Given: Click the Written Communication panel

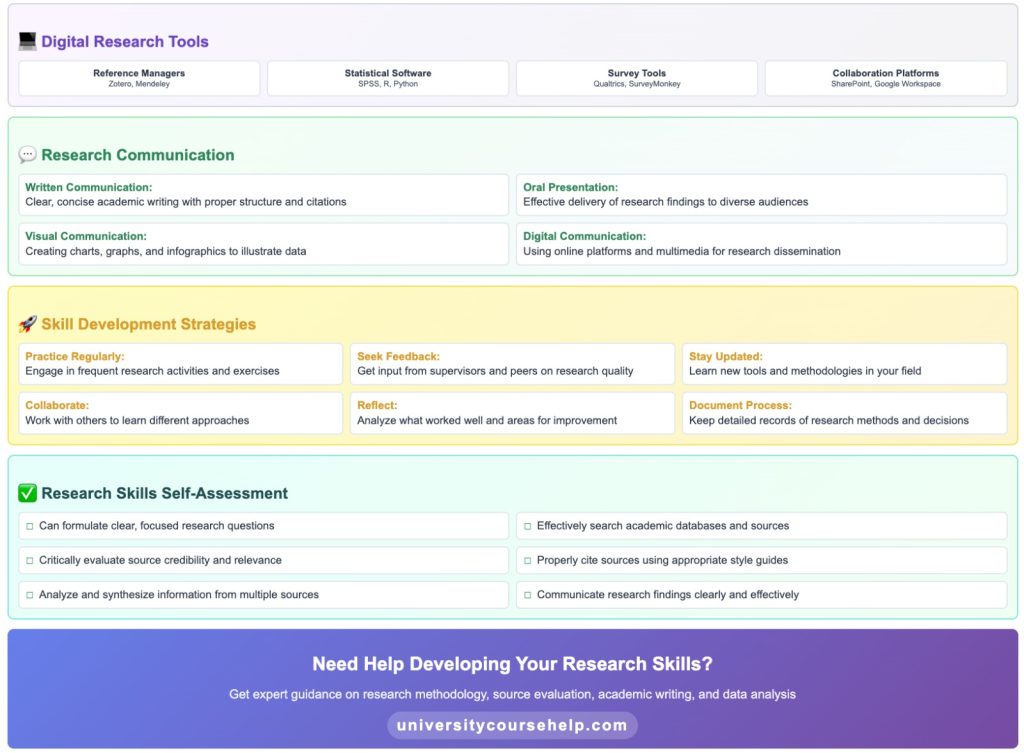Looking at the screenshot, I should (263, 194).
